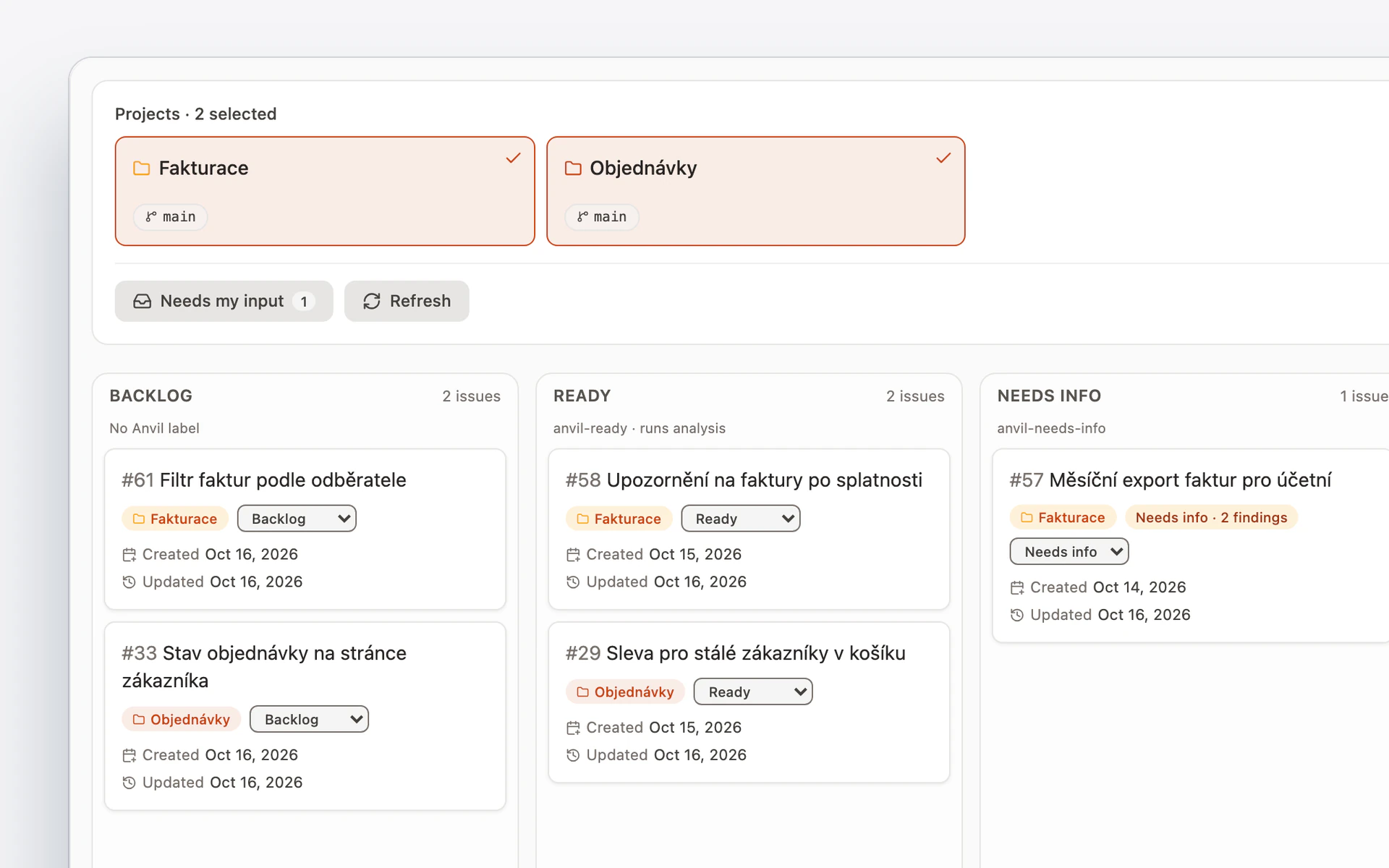The height and width of the screenshot is (868, 1389).
Task: Click the history icon beside Updated on issue #57
Action: 1017,616
